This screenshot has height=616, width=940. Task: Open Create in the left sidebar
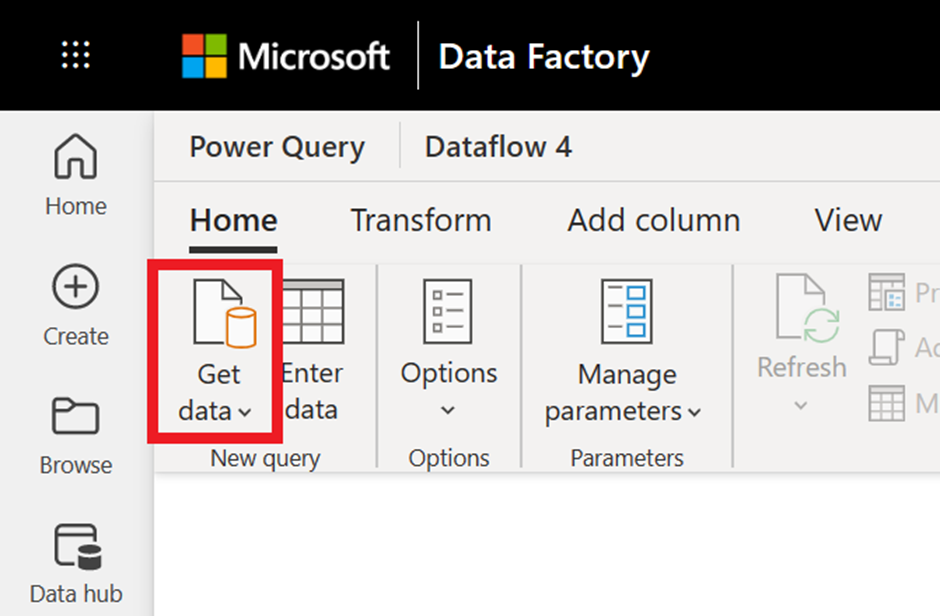[76, 305]
